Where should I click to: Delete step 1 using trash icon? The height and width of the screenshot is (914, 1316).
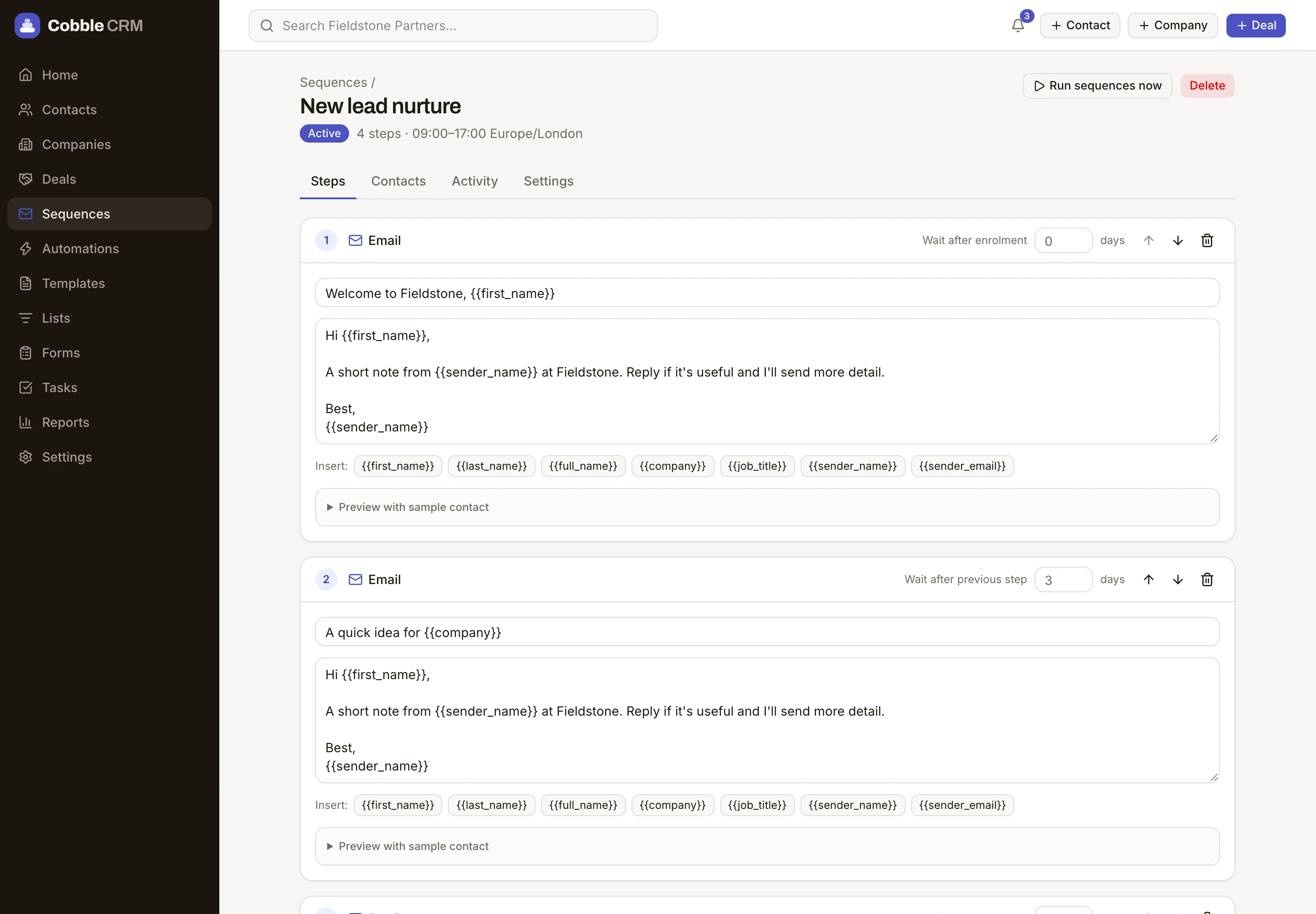click(1207, 240)
